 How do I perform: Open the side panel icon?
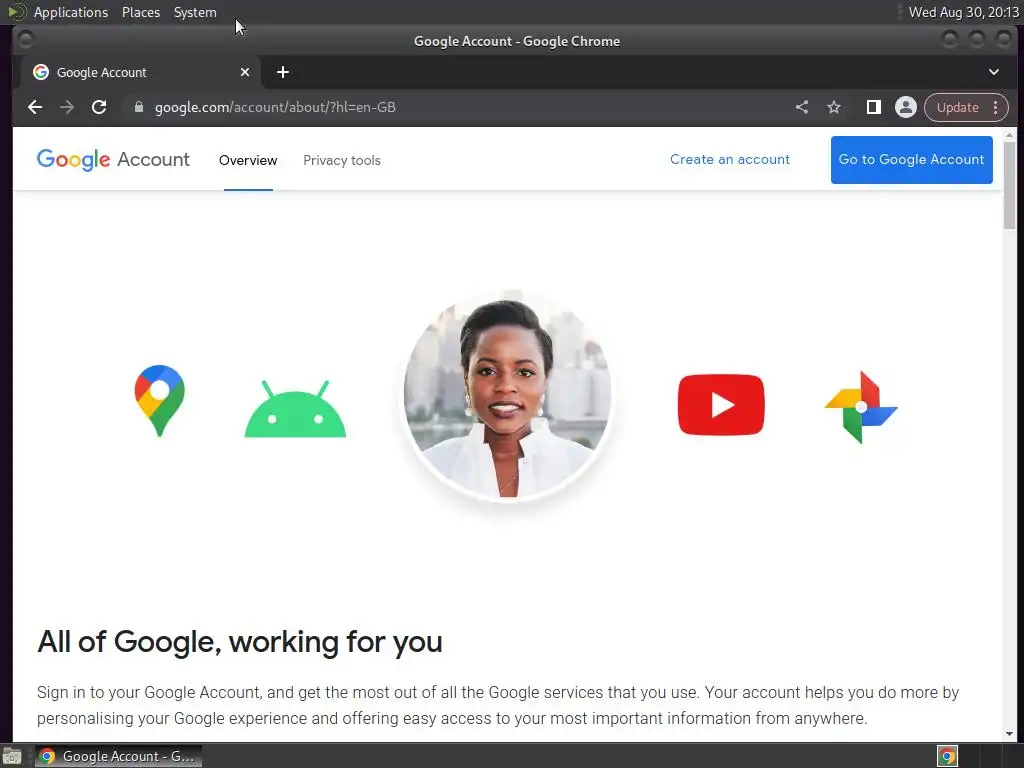(873, 107)
